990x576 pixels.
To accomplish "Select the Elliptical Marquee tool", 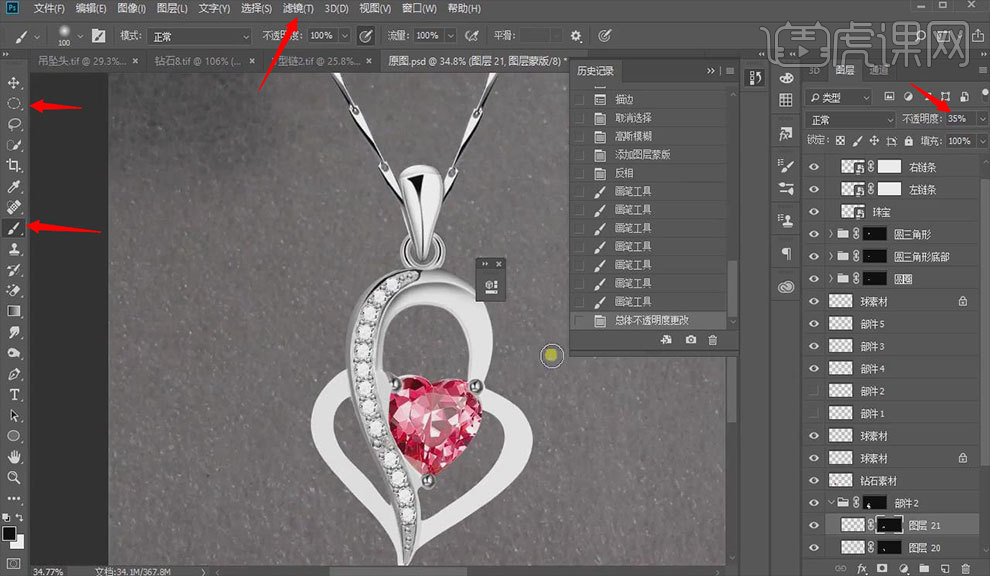I will click(x=14, y=104).
